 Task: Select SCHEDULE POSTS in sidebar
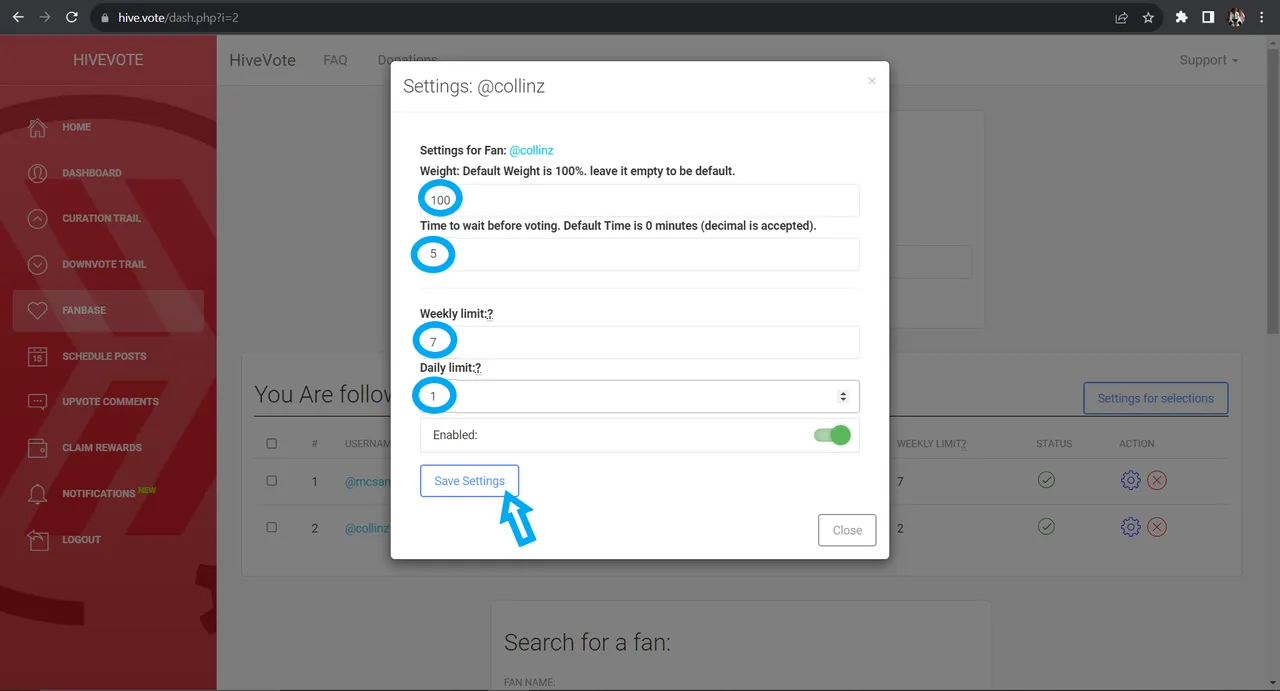click(x=104, y=356)
